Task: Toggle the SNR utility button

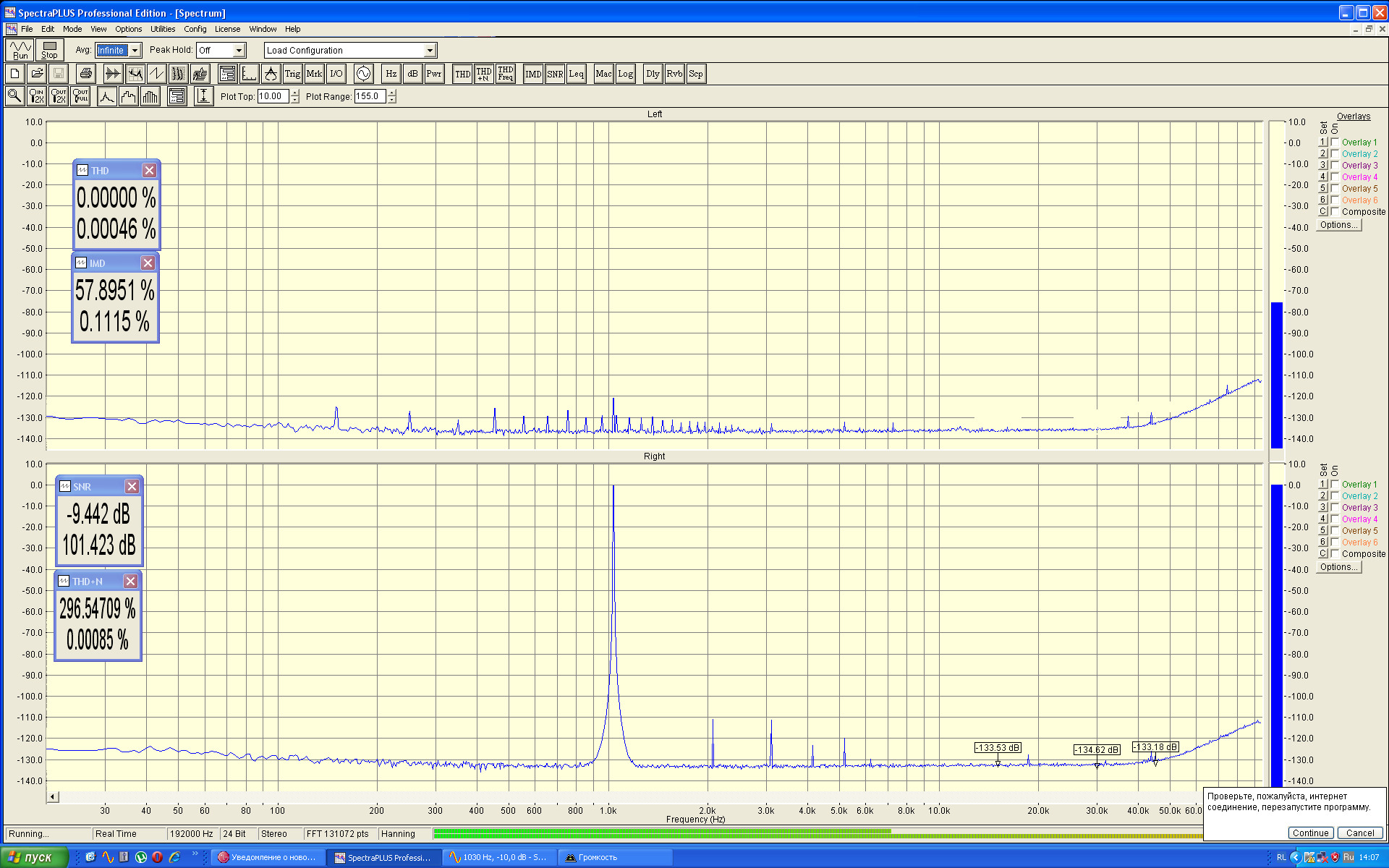Action: tap(555, 74)
